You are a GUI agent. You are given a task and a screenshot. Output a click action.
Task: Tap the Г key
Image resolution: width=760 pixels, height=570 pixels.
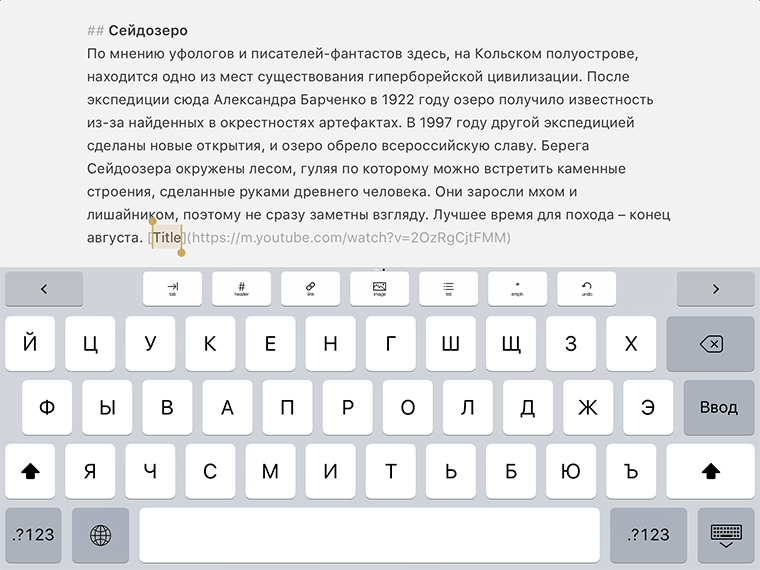click(x=391, y=344)
